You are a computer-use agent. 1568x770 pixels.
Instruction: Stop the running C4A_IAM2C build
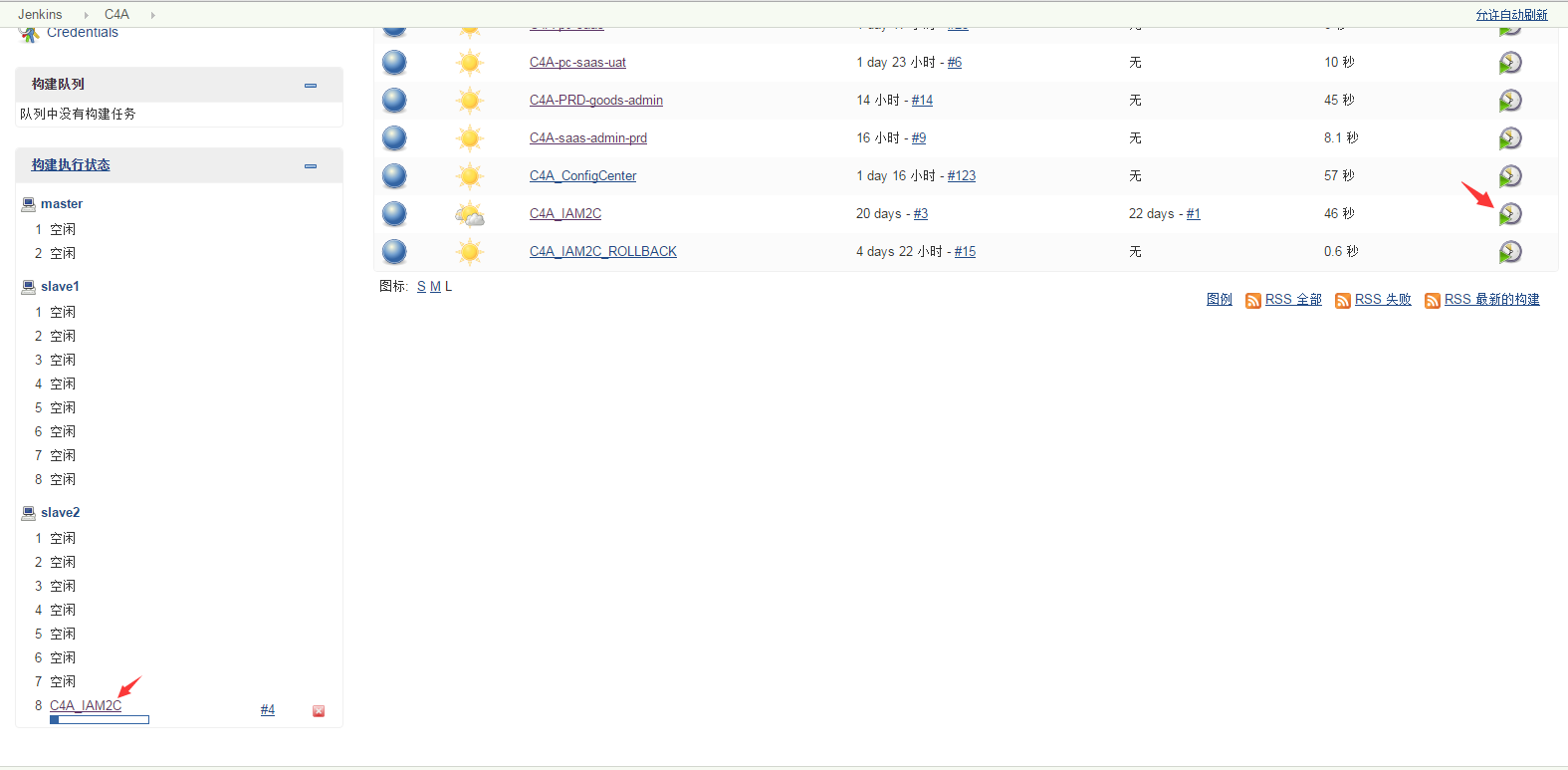[319, 711]
